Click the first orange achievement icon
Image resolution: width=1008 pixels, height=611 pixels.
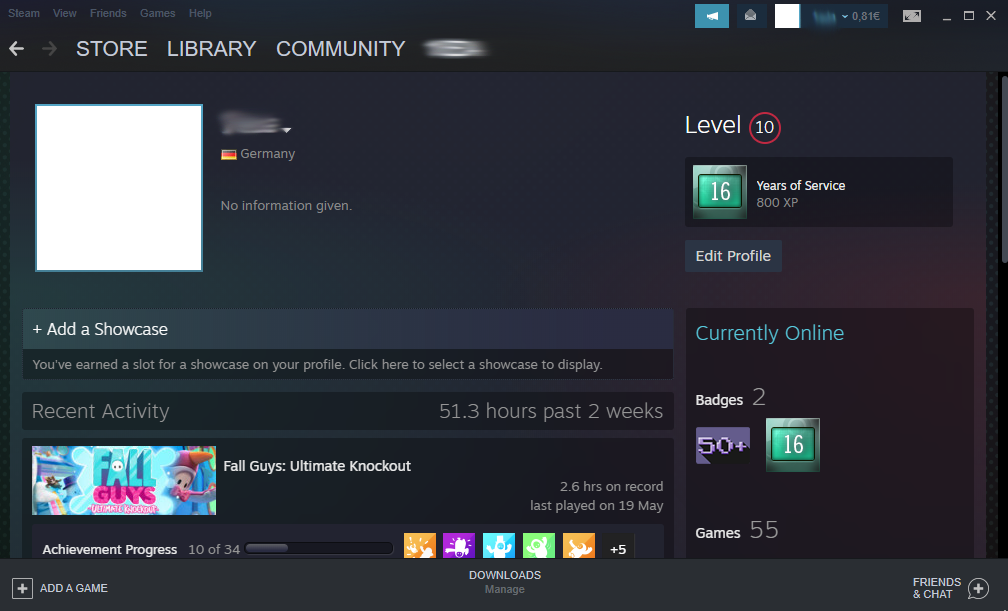tap(420, 545)
